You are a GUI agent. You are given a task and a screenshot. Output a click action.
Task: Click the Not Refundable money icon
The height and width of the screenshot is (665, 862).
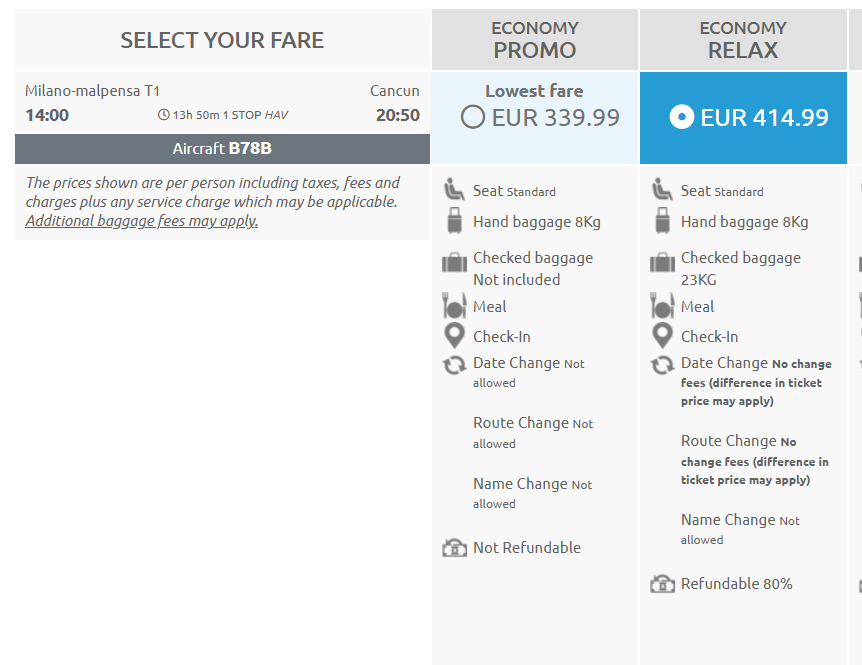click(x=455, y=547)
